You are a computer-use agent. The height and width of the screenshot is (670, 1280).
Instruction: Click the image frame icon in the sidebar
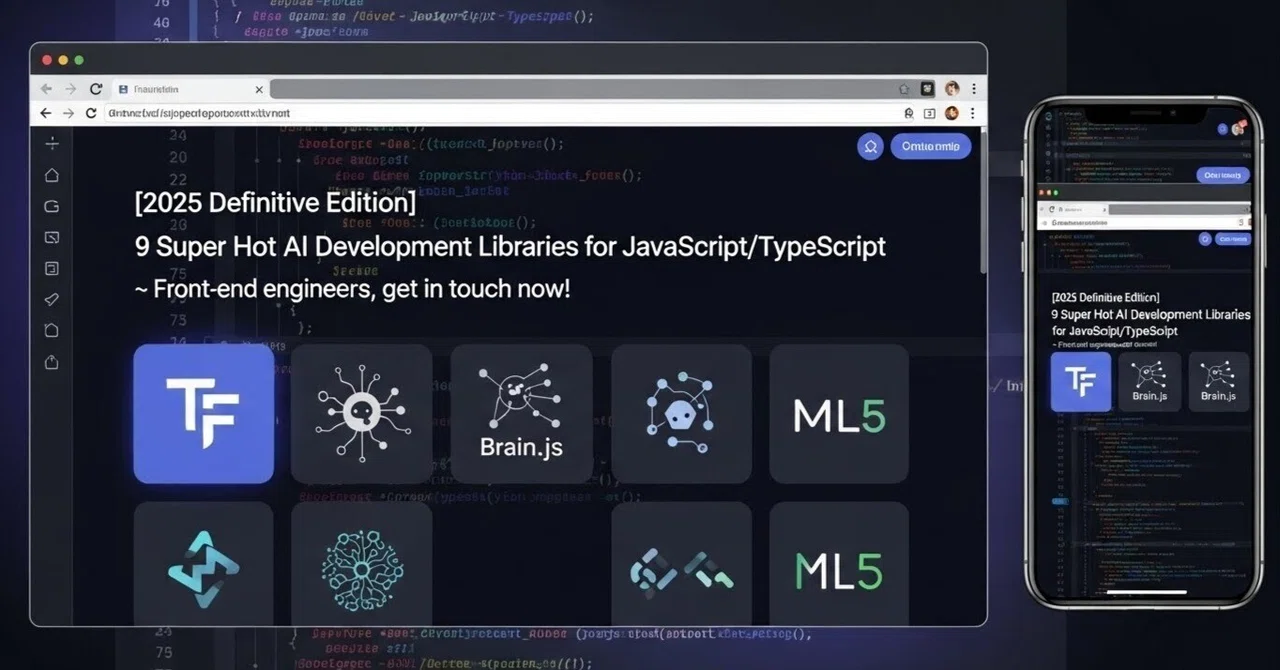(x=52, y=238)
